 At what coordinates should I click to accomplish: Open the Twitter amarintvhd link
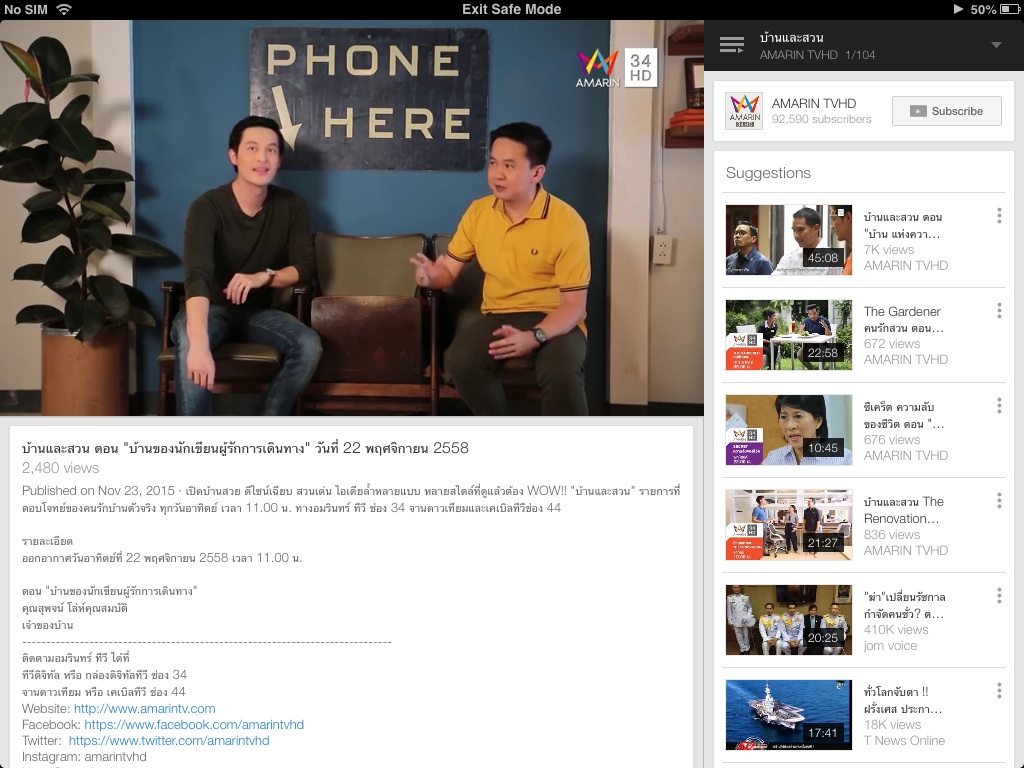169,741
